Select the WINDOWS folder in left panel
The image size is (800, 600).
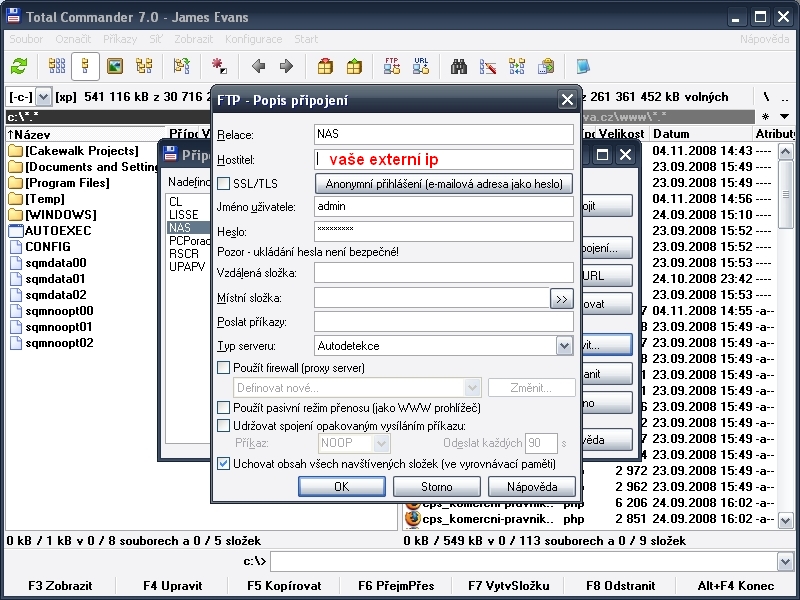53,215
